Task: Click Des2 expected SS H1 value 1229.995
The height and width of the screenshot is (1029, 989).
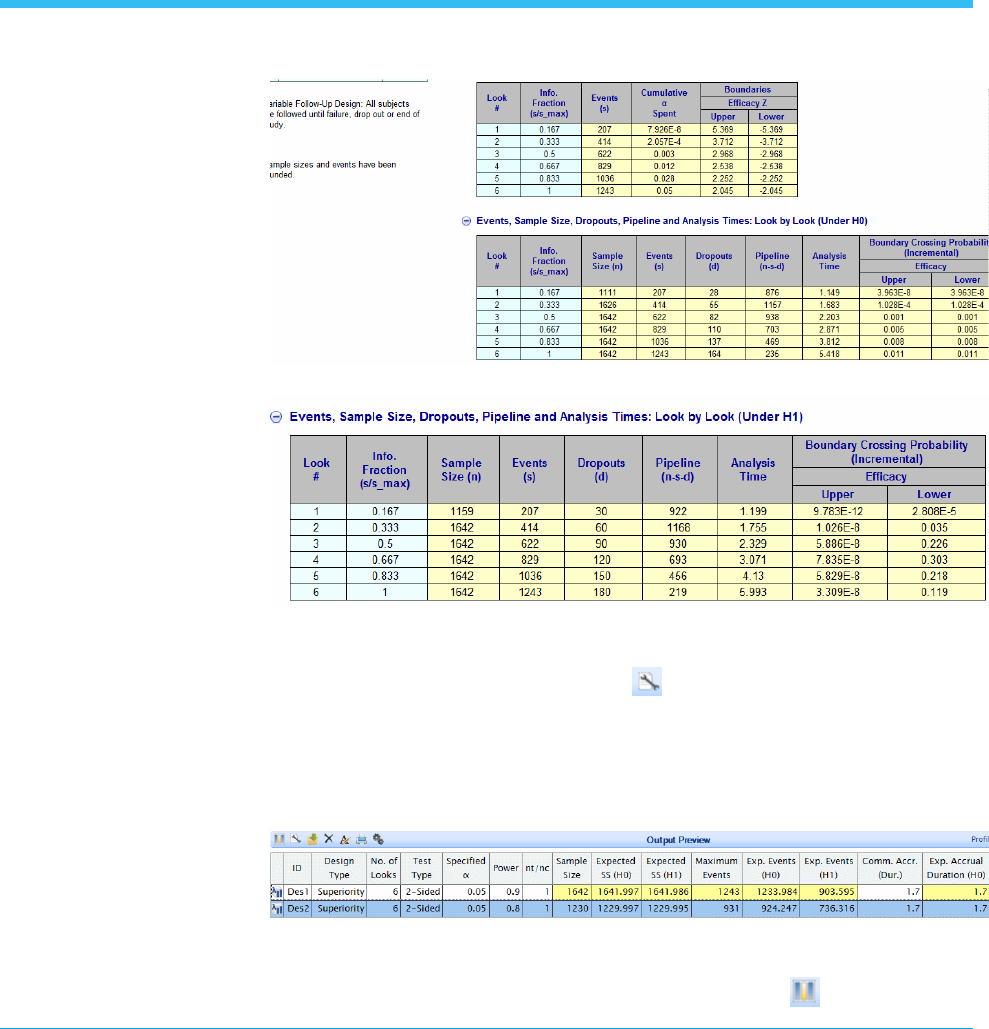Action: coord(665,909)
